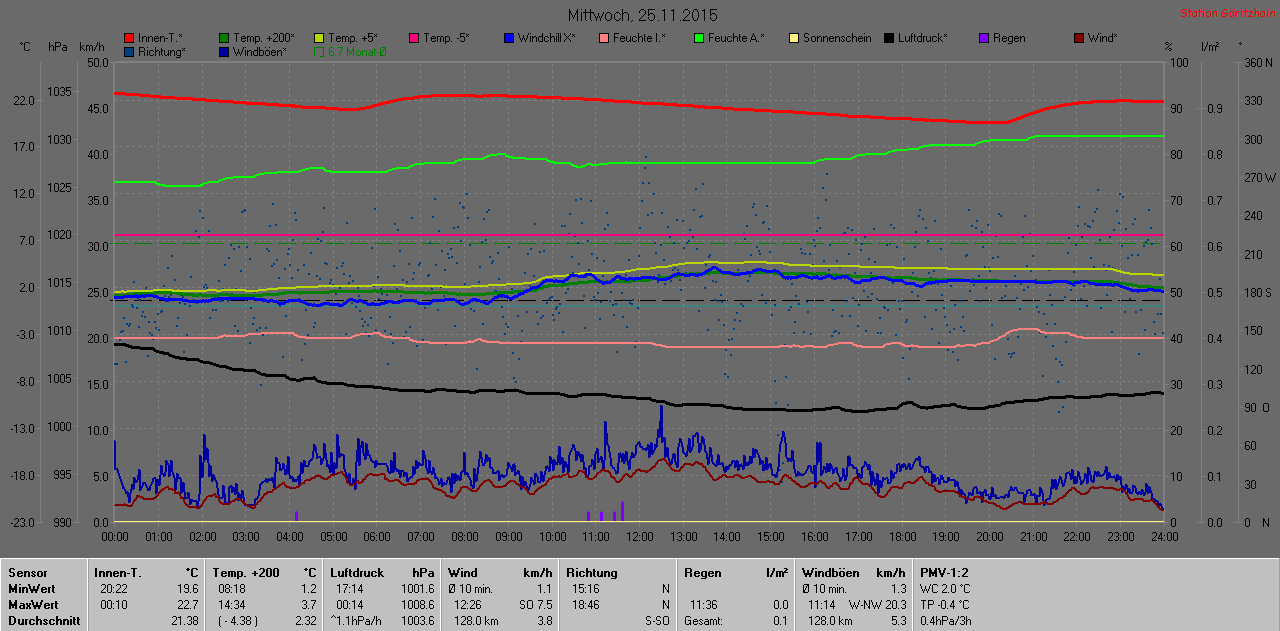1280x631 pixels.
Task: Click the S-SO average direction value
Action: pos(656,621)
